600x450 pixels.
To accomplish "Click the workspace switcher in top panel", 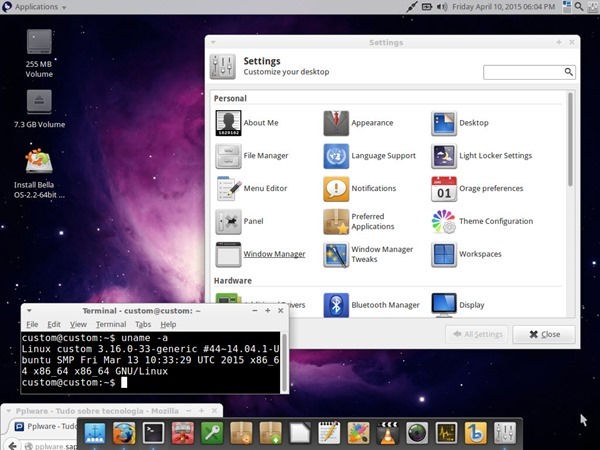I will pos(567,7).
